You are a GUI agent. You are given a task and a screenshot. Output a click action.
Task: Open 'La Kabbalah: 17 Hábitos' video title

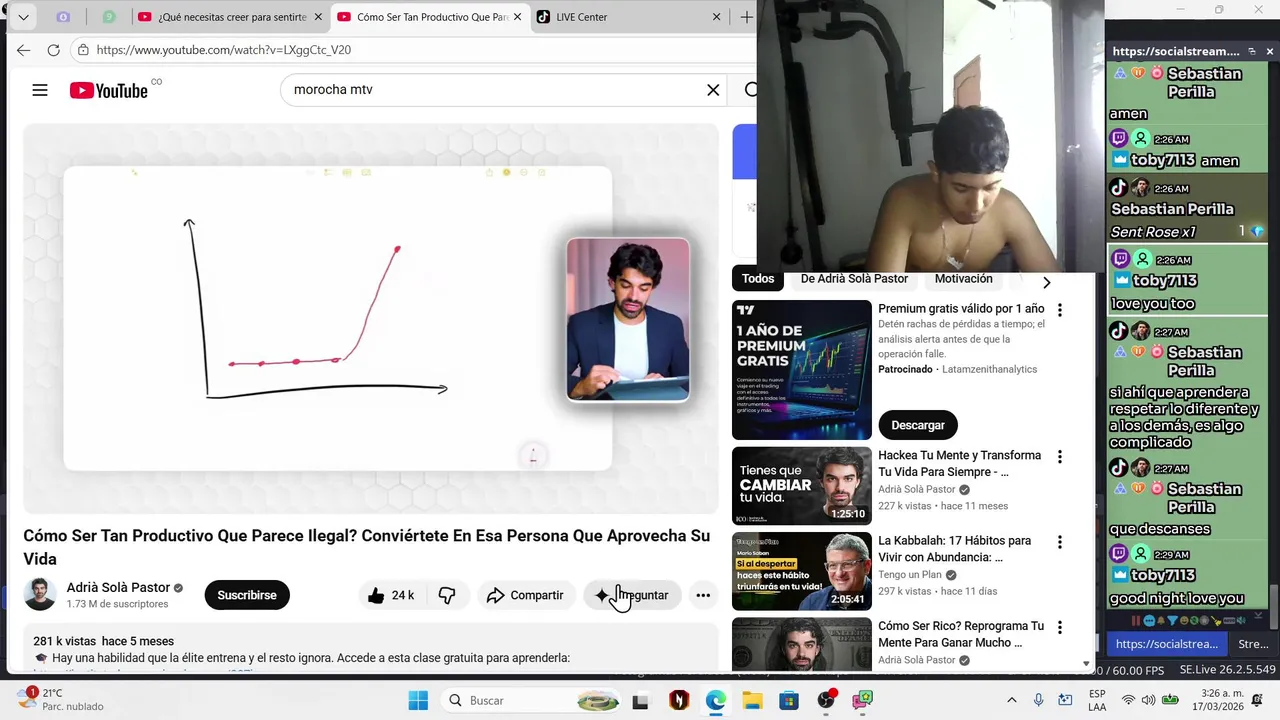pyautogui.click(x=954, y=549)
